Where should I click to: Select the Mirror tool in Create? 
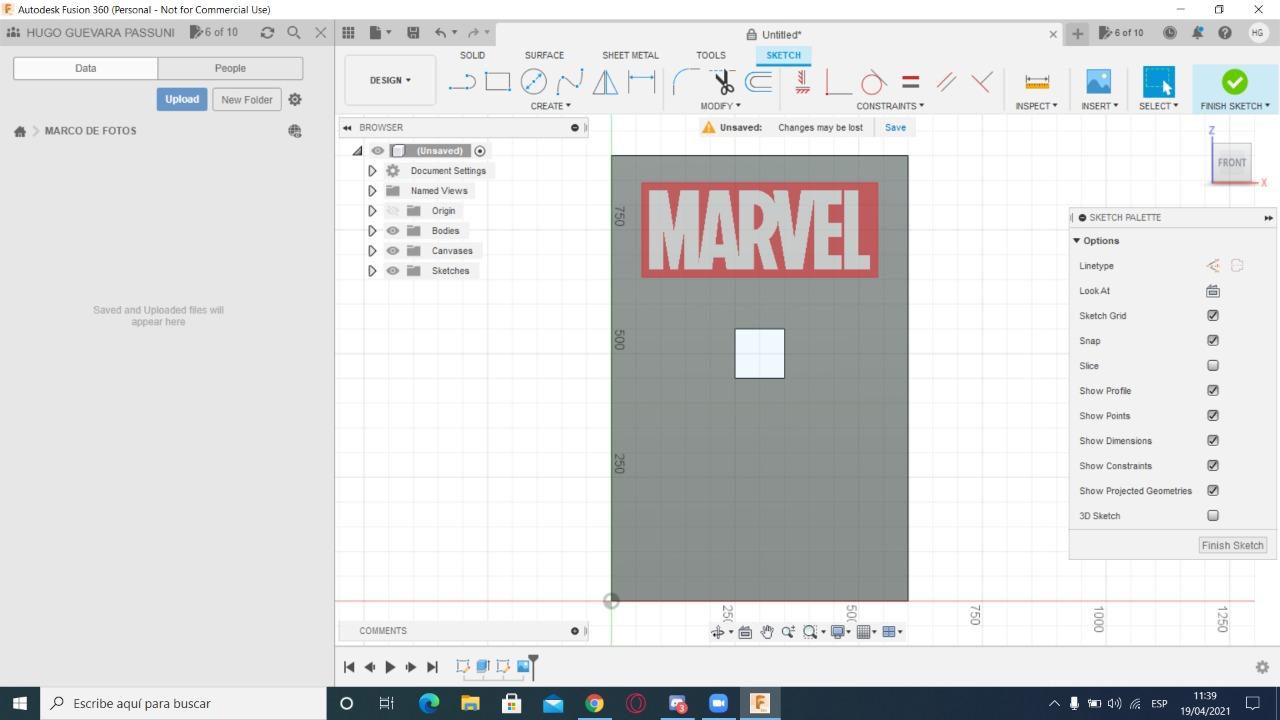(x=605, y=82)
